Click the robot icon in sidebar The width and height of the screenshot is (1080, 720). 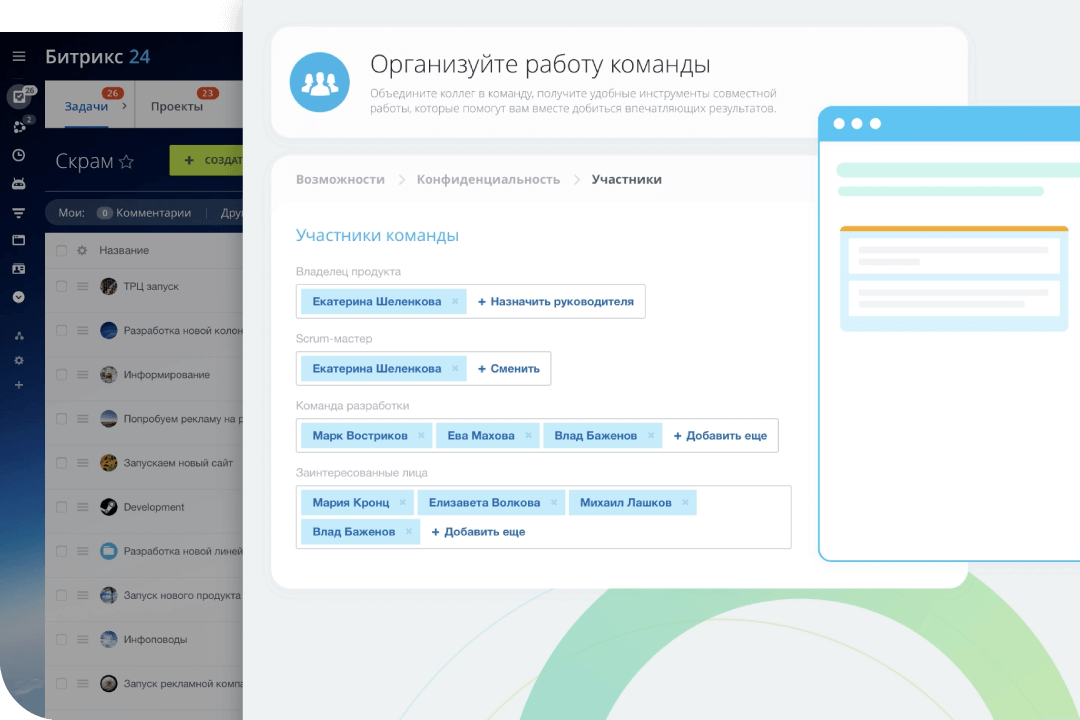tap(19, 184)
